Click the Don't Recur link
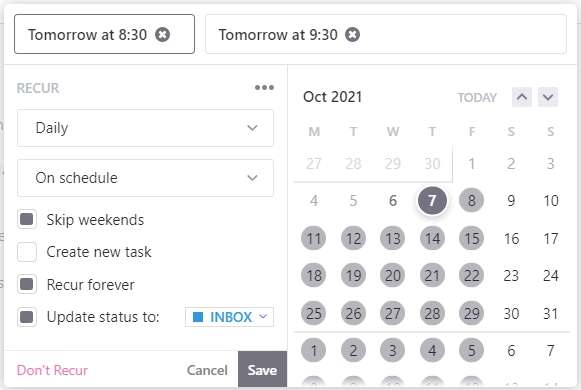 pos(52,370)
